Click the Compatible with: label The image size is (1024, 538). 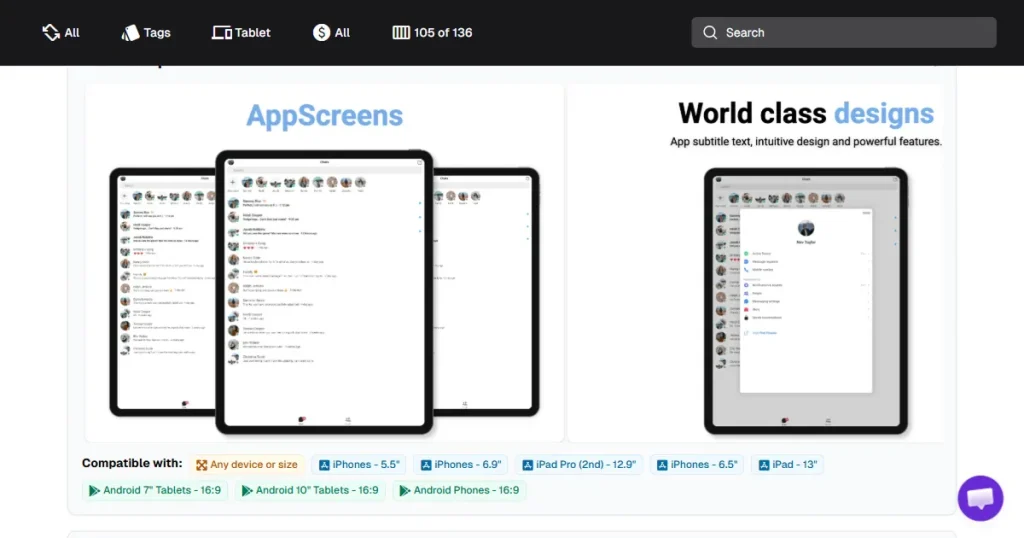pos(132,463)
